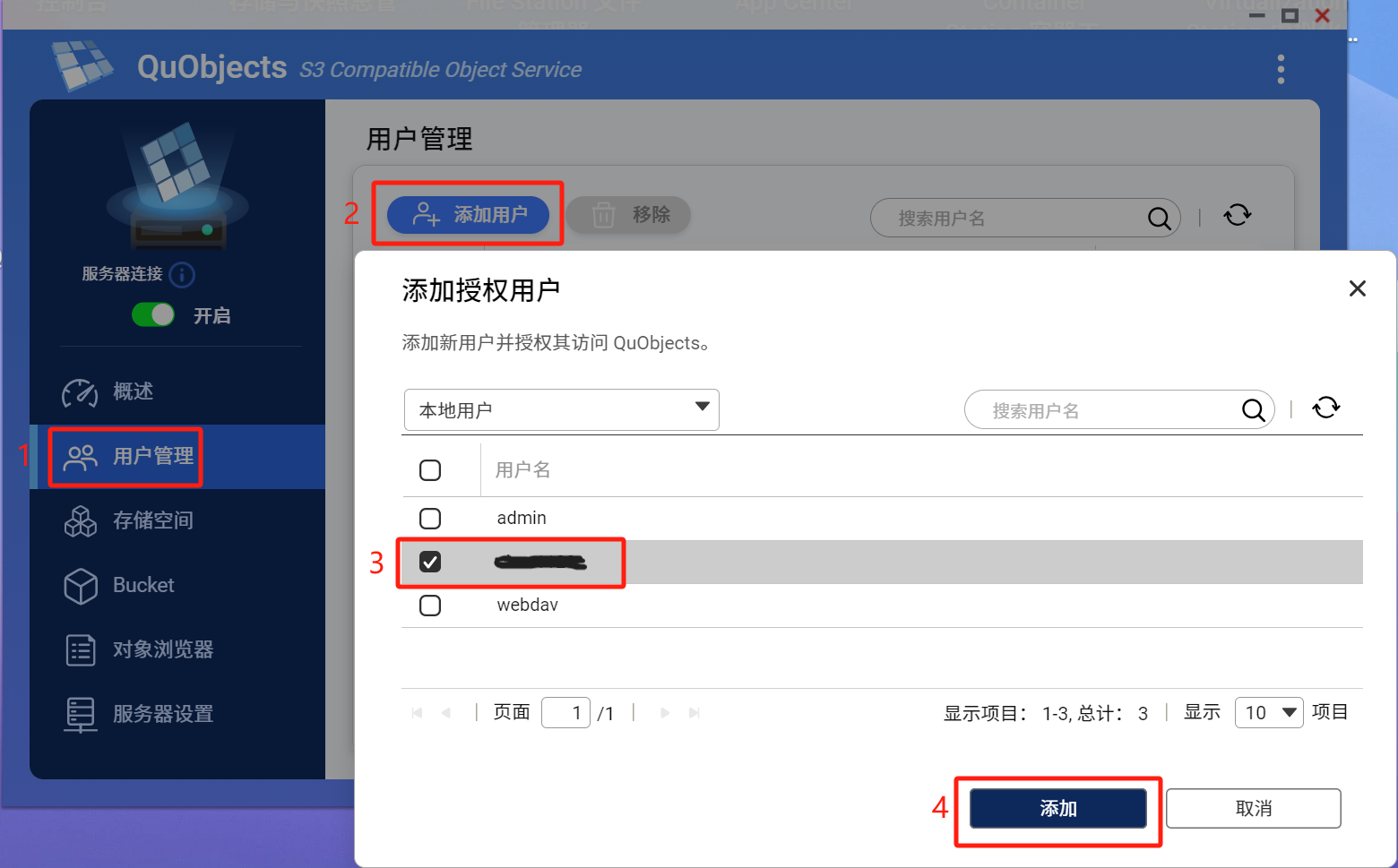The width and height of the screenshot is (1398, 868).
Task: Open the Bucket page in sidebar
Action: pos(177,585)
